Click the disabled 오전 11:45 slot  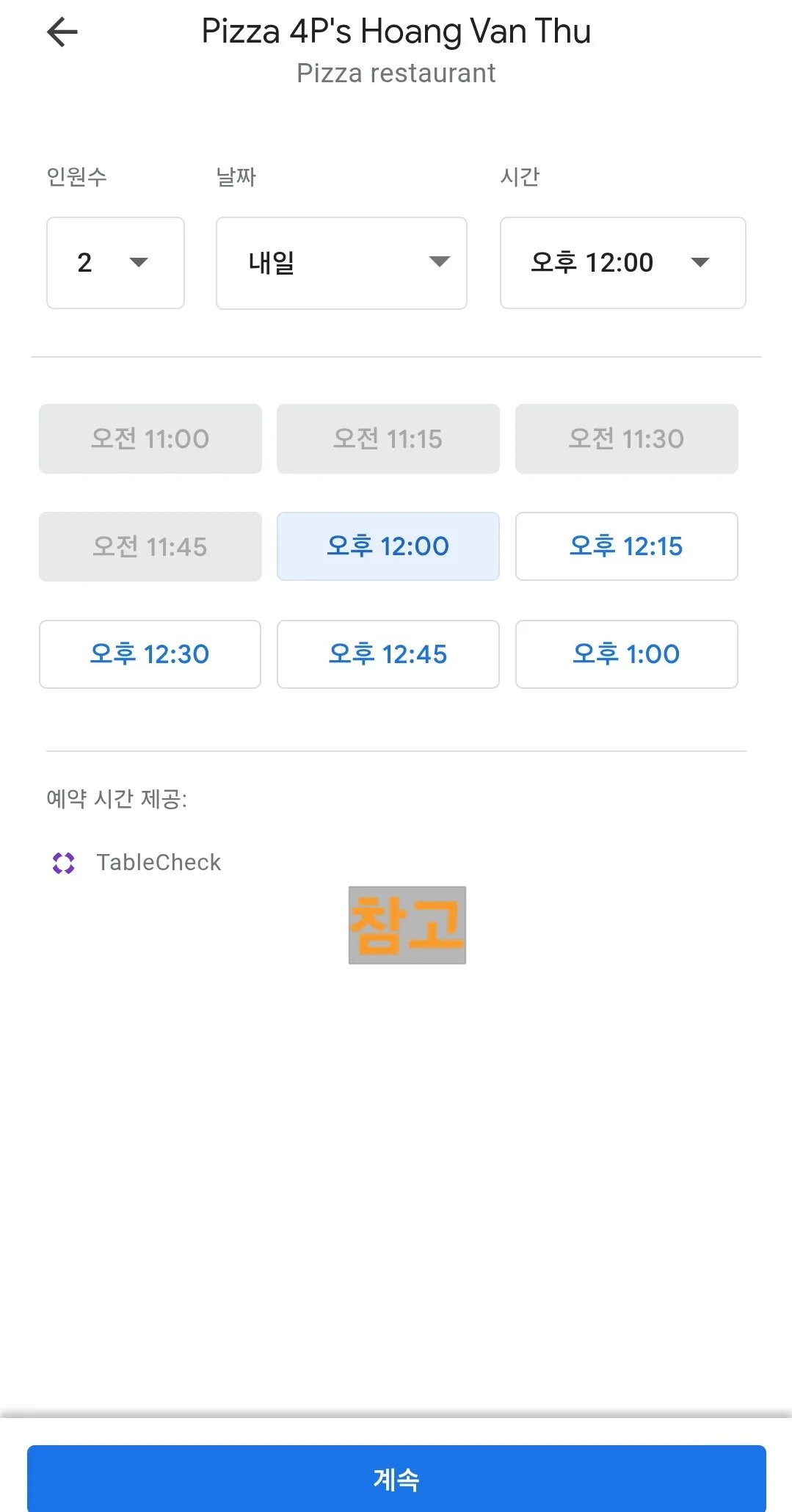coord(150,546)
